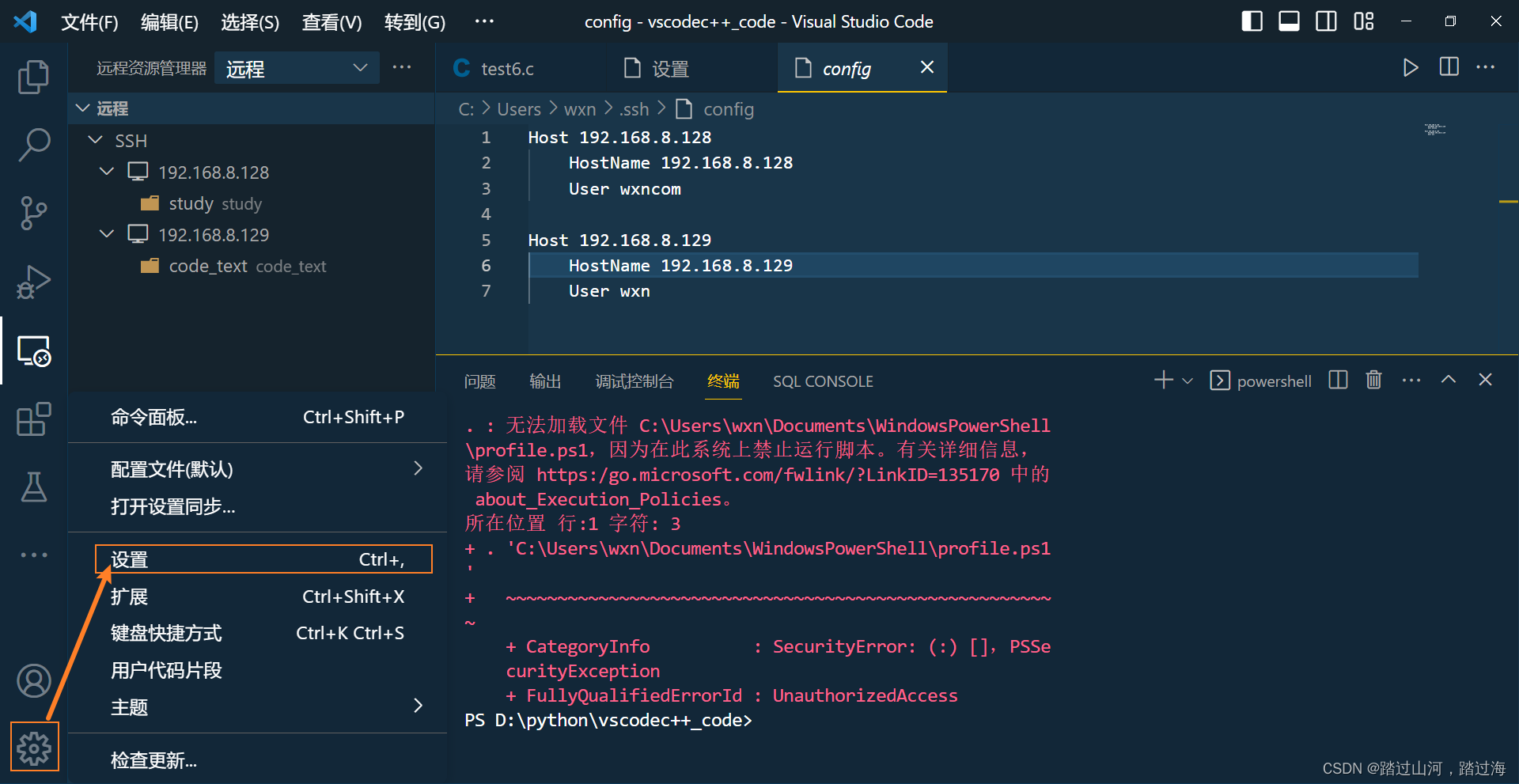Select 键盘快捷方式 menu entry
This screenshot has height=784, width=1519.
[258, 633]
